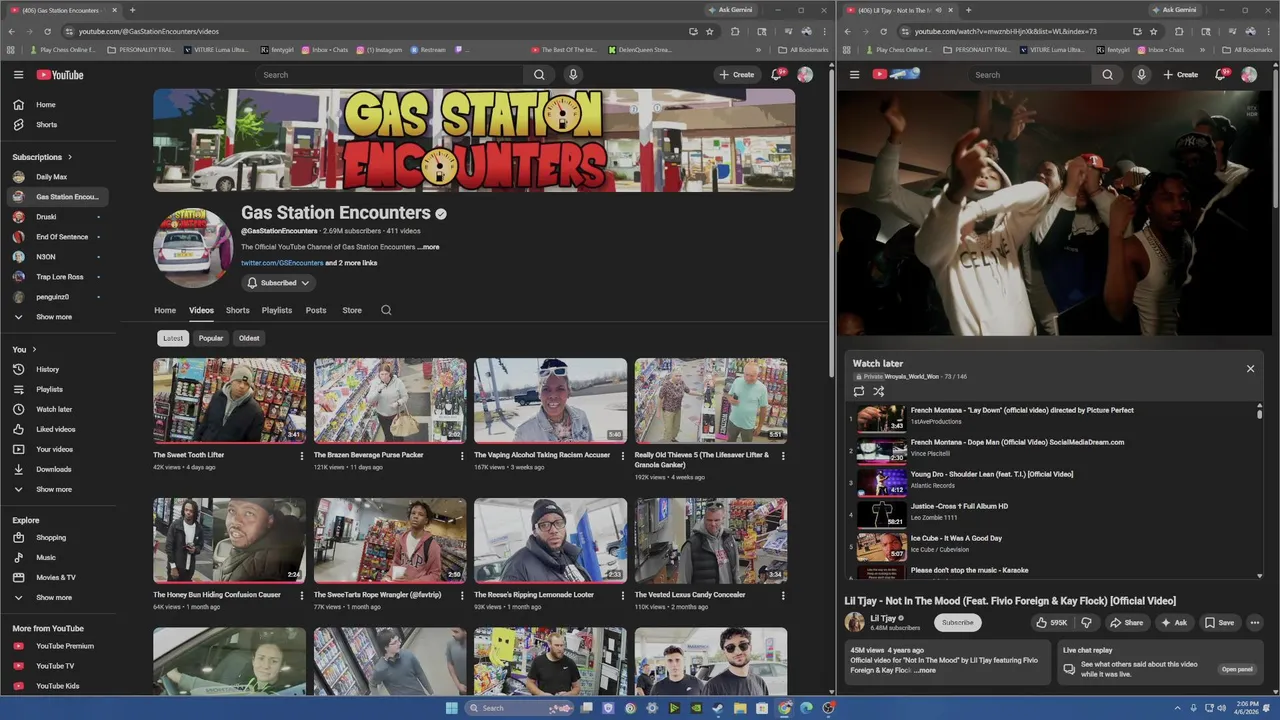Search within the Gas Station Encounters channel
This screenshot has width=1280, height=720.
tap(386, 310)
